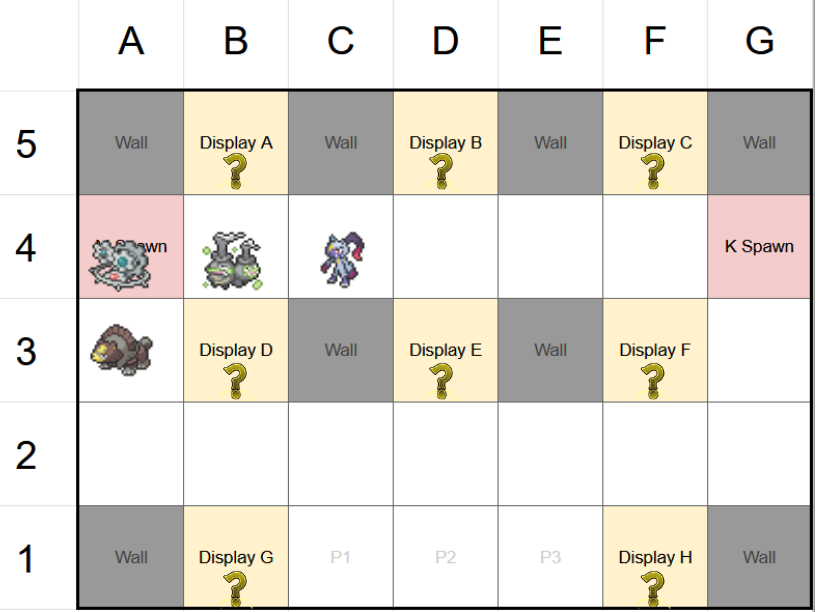Select the question mark under Display E
The image size is (816, 612).
(445, 379)
